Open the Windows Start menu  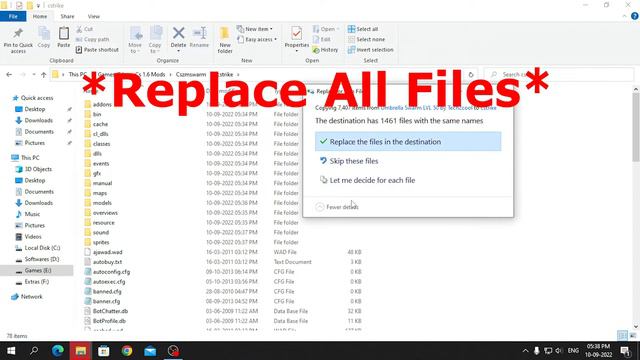(11, 351)
